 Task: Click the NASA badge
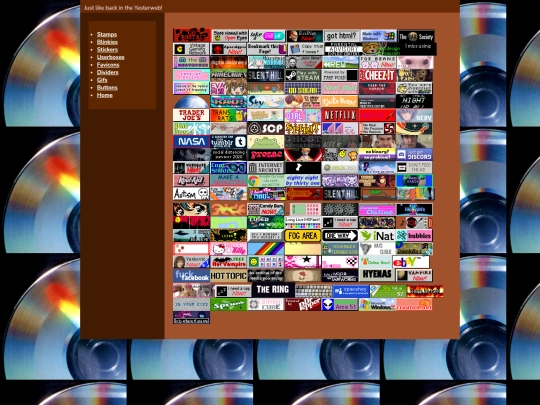pos(191,142)
